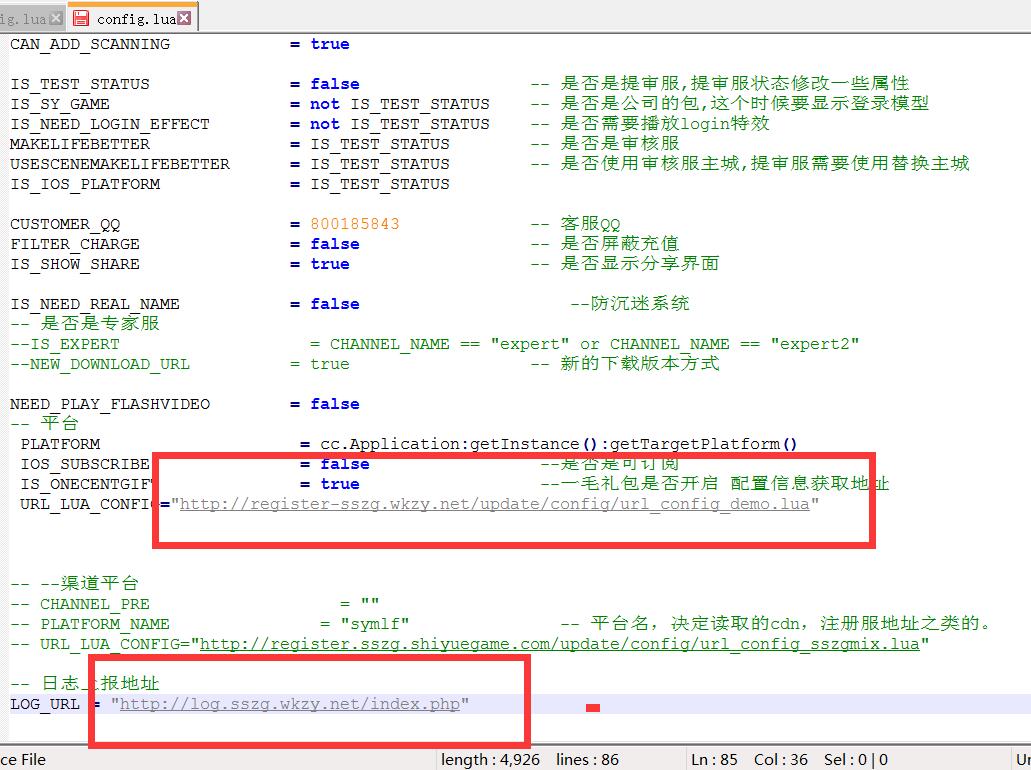Click the true value of IS_SHOW_SHARE
The image size is (1031, 770).
(330, 264)
